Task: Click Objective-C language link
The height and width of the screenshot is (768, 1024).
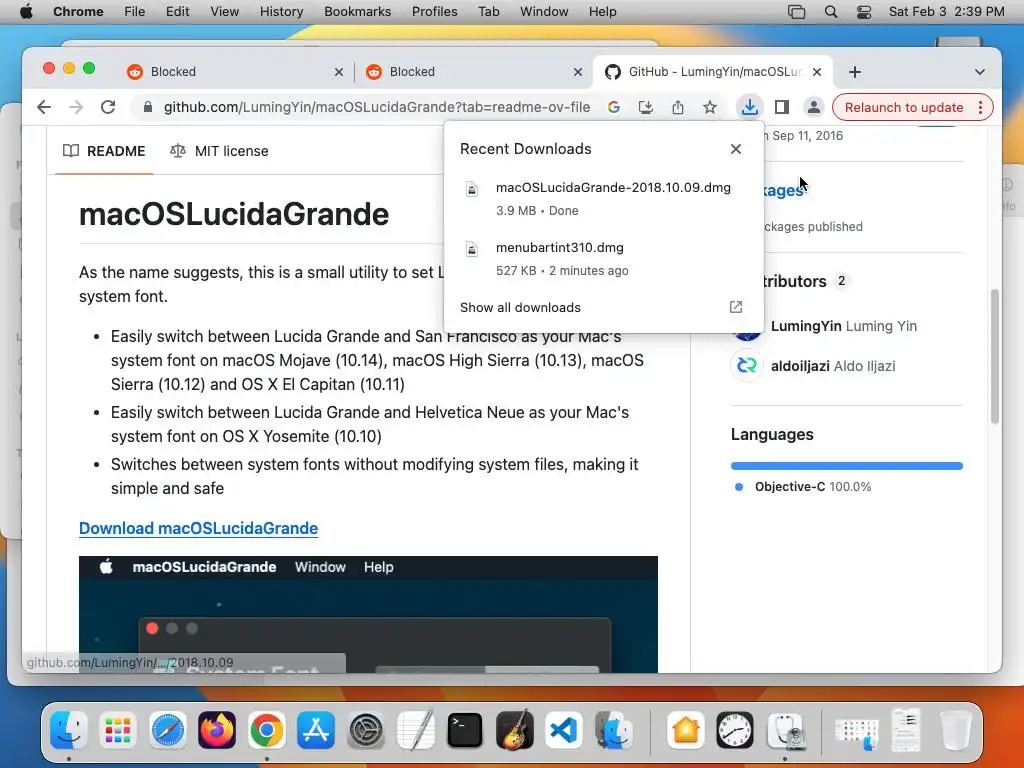Action: [812, 487]
